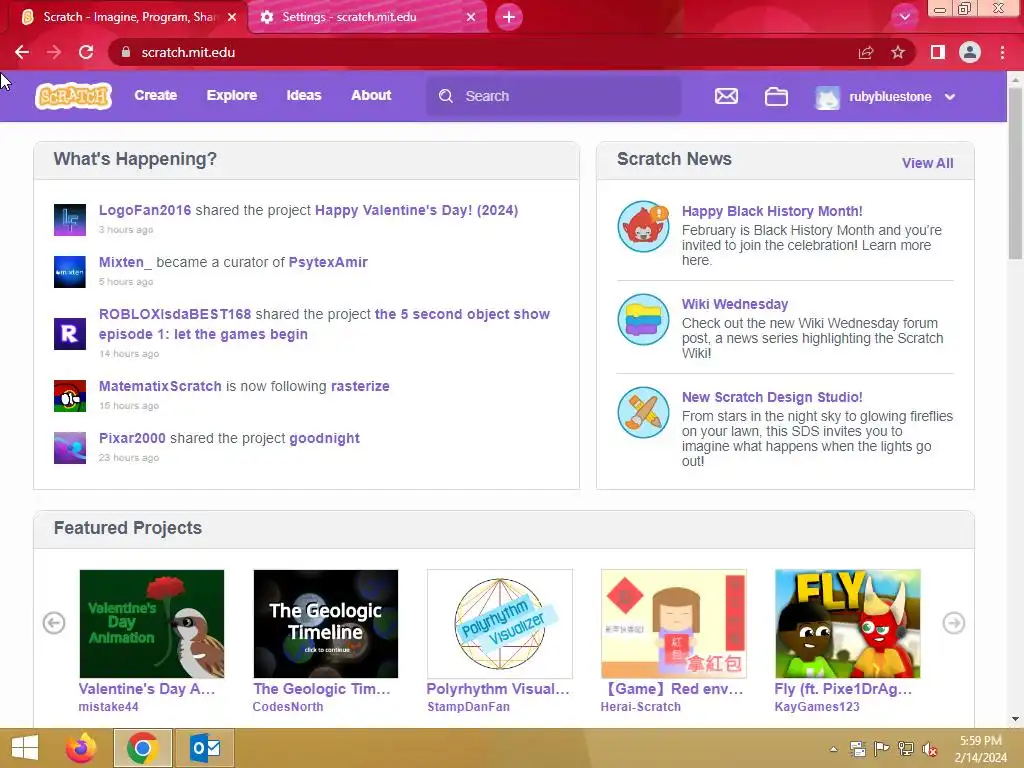Open the About menu item
Screen dimensions: 1024x768
coord(371,95)
